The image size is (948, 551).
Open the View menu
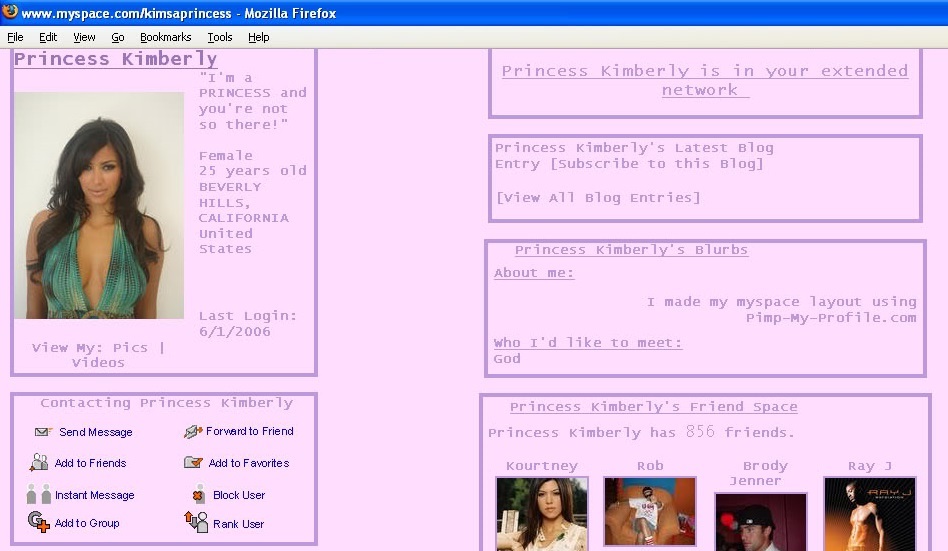[84, 37]
